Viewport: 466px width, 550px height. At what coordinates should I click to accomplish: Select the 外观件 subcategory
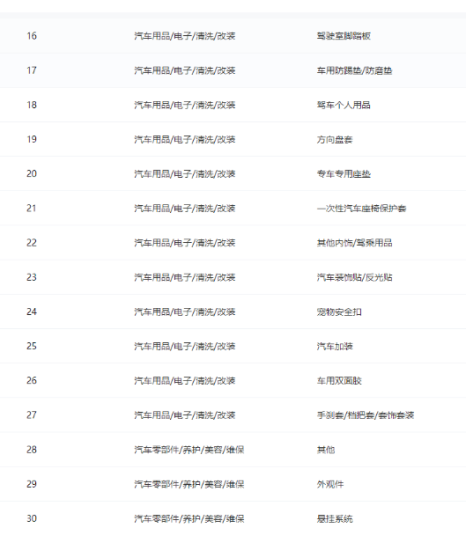click(330, 484)
